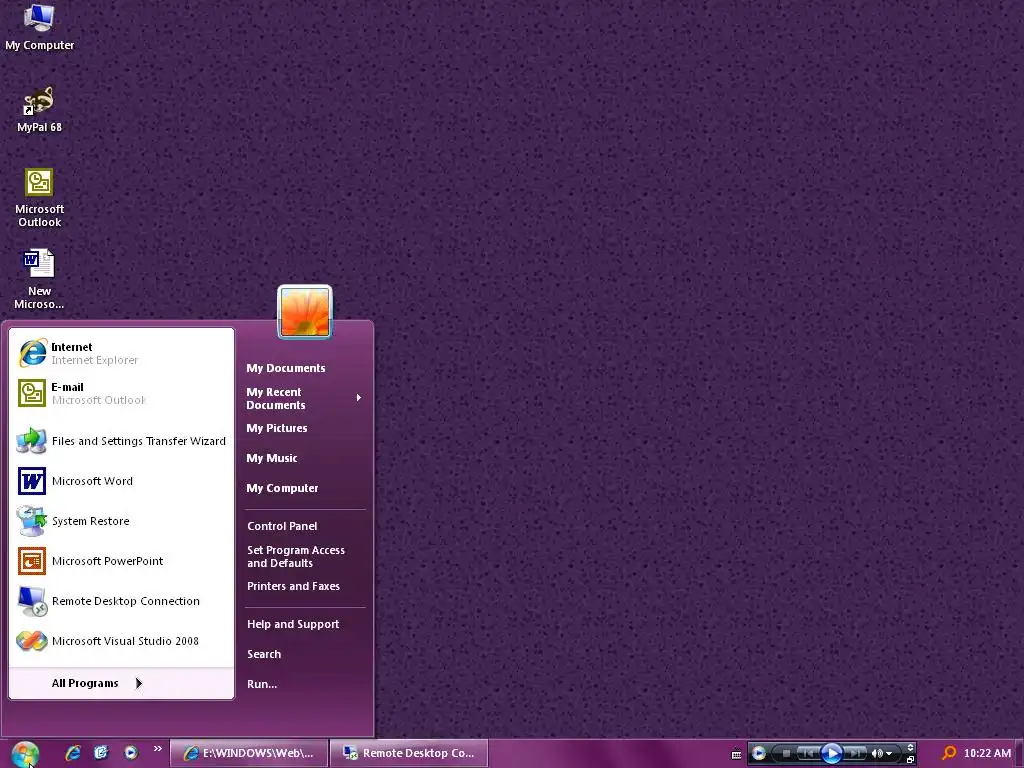The image size is (1024, 768).
Task: Launch the MyPal 68 desktop shortcut
Action: (39, 110)
